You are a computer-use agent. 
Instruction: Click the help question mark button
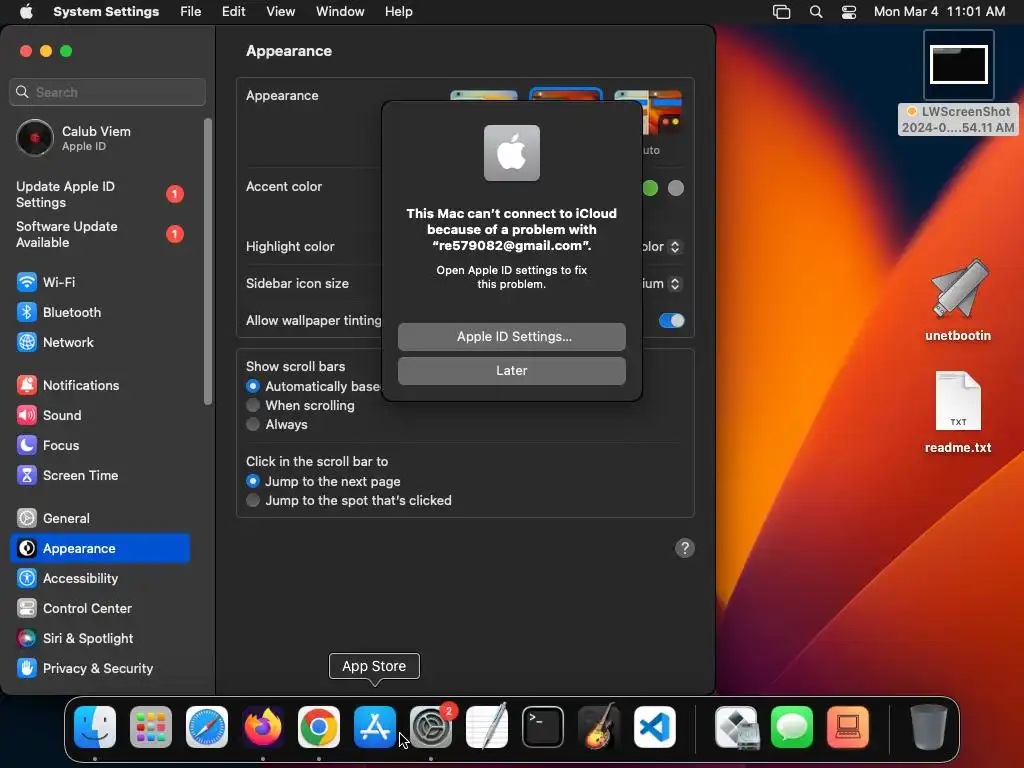tap(684, 549)
